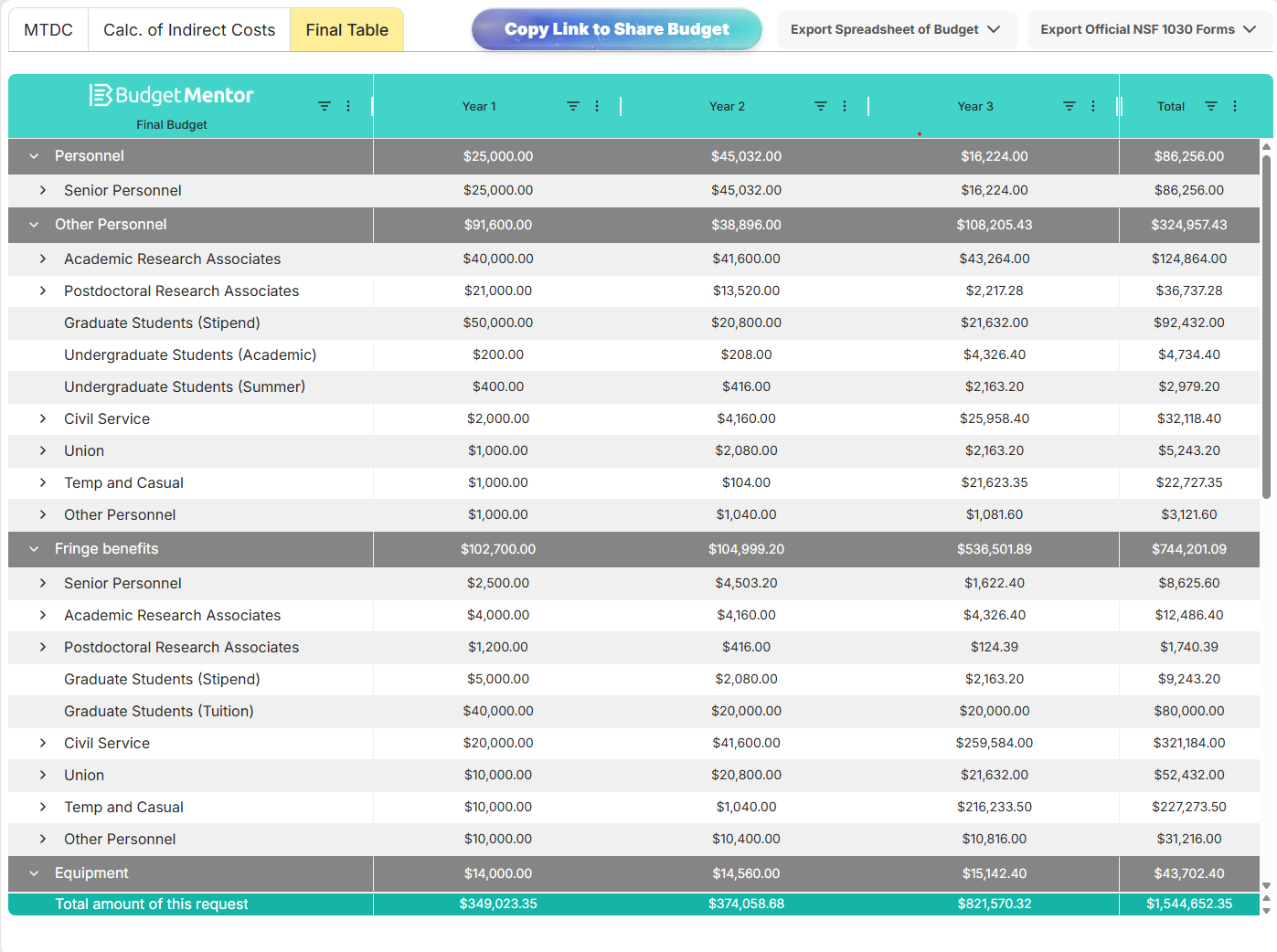Switch to the MTDC tab

tap(48, 30)
